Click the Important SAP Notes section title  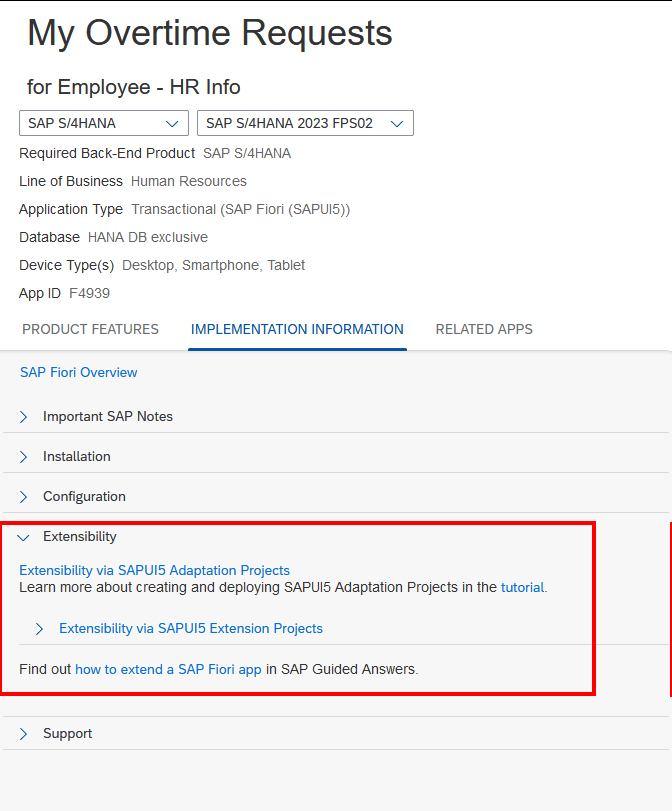point(108,416)
